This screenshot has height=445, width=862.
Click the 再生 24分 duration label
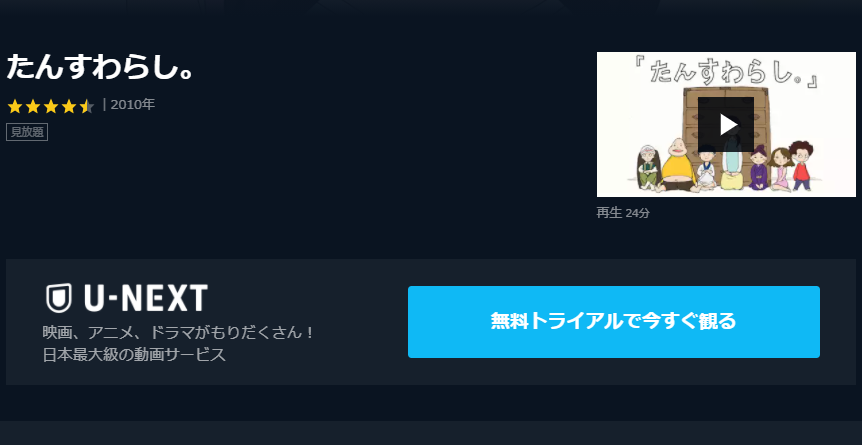[x=623, y=213]
